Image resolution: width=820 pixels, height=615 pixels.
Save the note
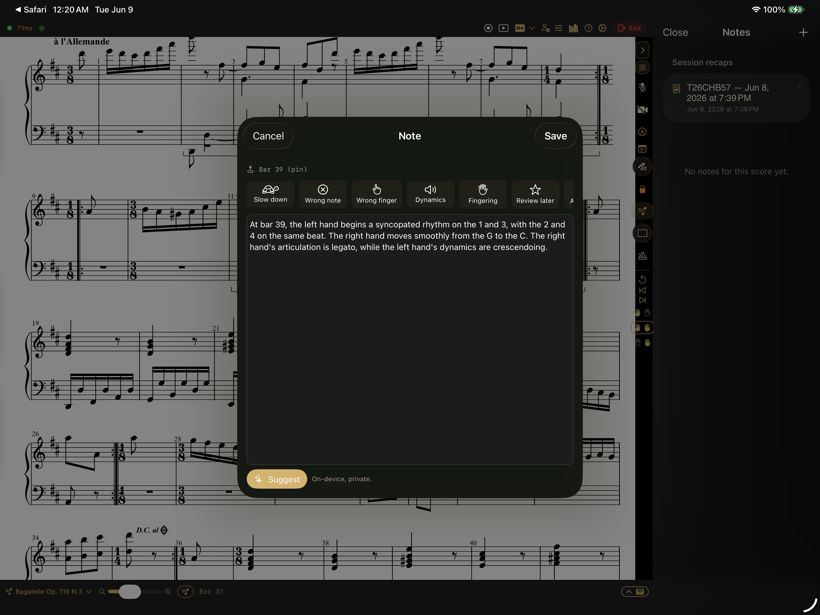tap(555, 136)
